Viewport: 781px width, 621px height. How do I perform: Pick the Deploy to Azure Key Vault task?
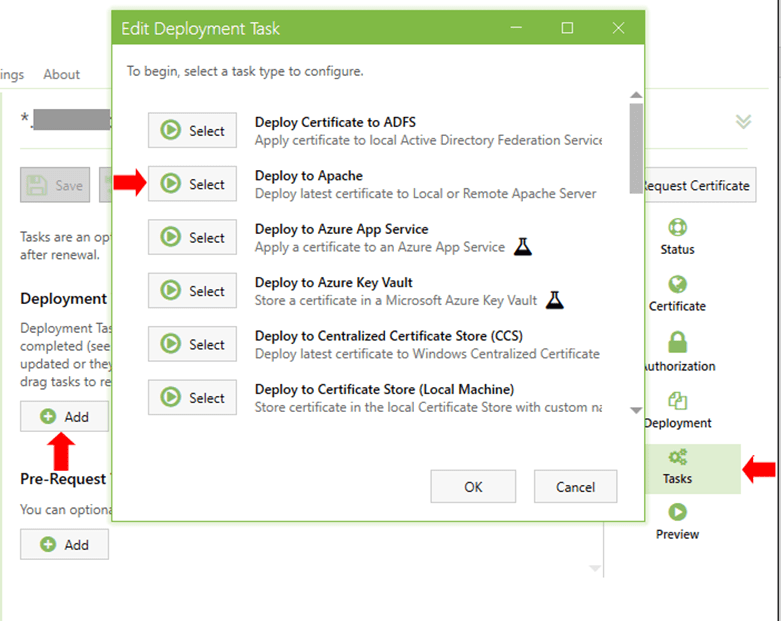pos(193,291)
